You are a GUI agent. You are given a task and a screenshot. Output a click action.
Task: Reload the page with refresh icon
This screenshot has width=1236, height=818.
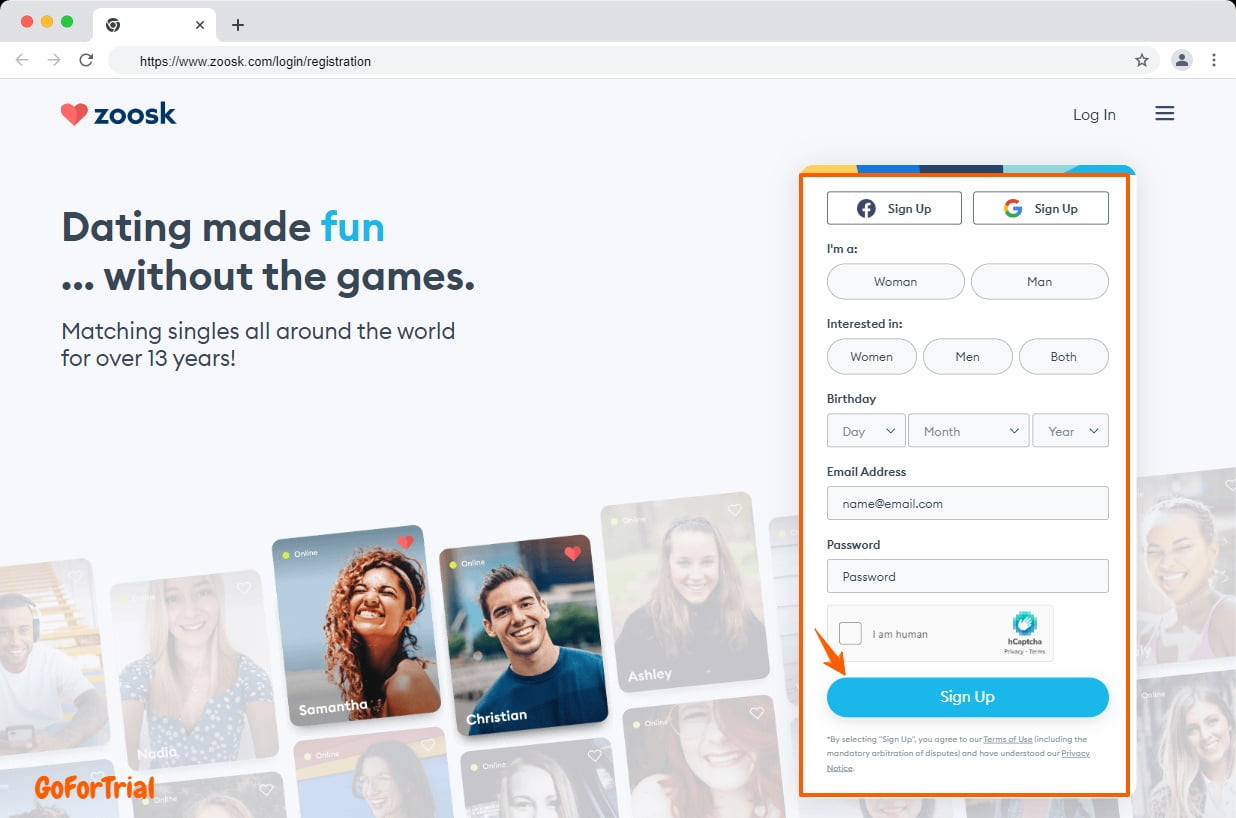coord(86,60)
